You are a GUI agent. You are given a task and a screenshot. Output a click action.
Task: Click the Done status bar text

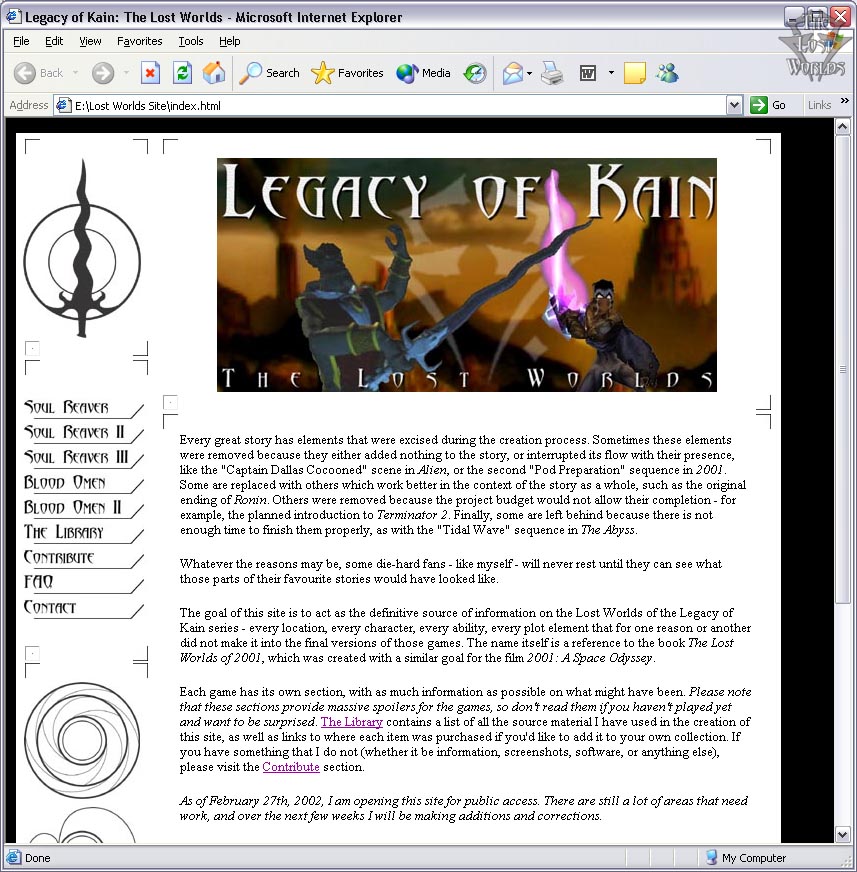38,858
